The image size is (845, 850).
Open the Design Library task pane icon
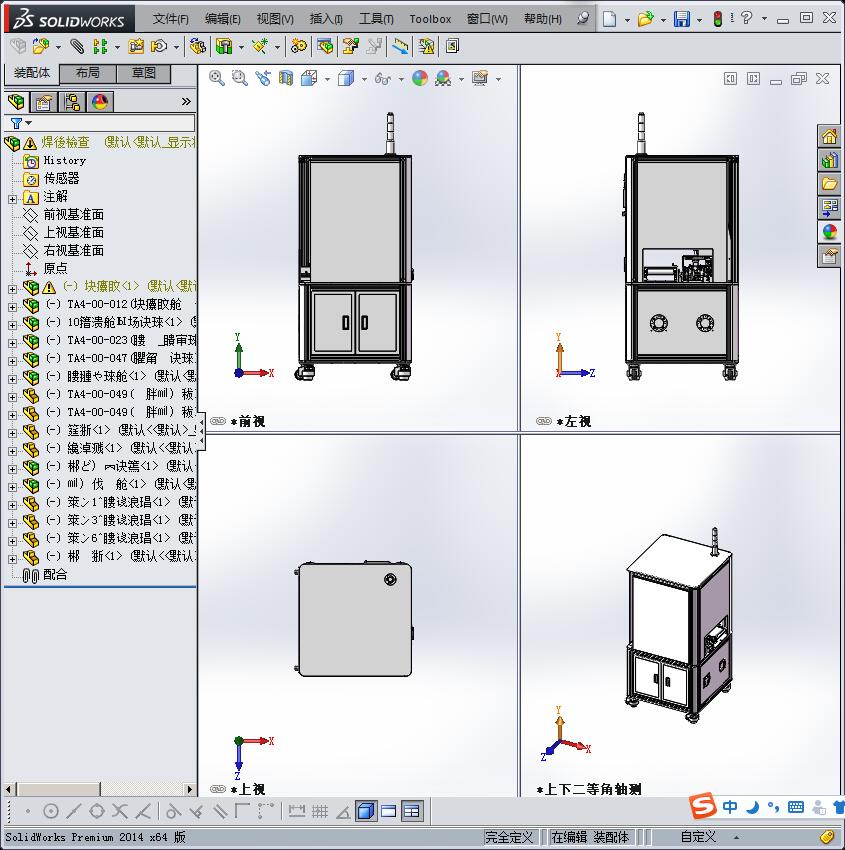(829, 161)
